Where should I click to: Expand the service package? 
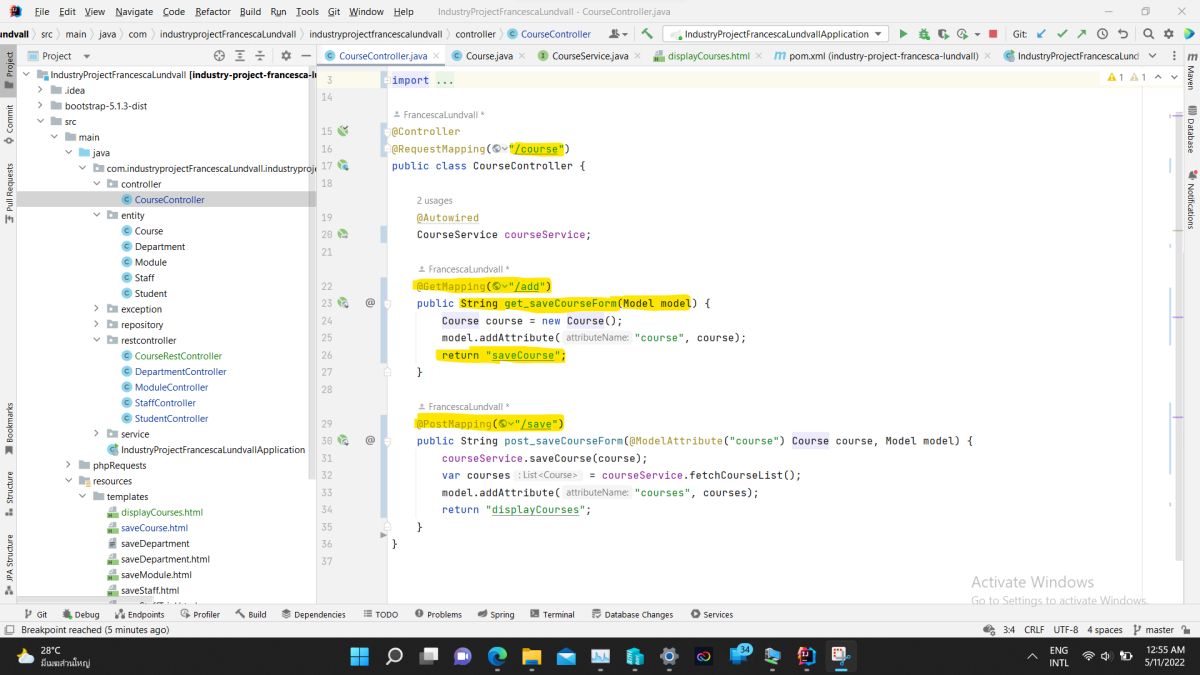tap(97, 434)
